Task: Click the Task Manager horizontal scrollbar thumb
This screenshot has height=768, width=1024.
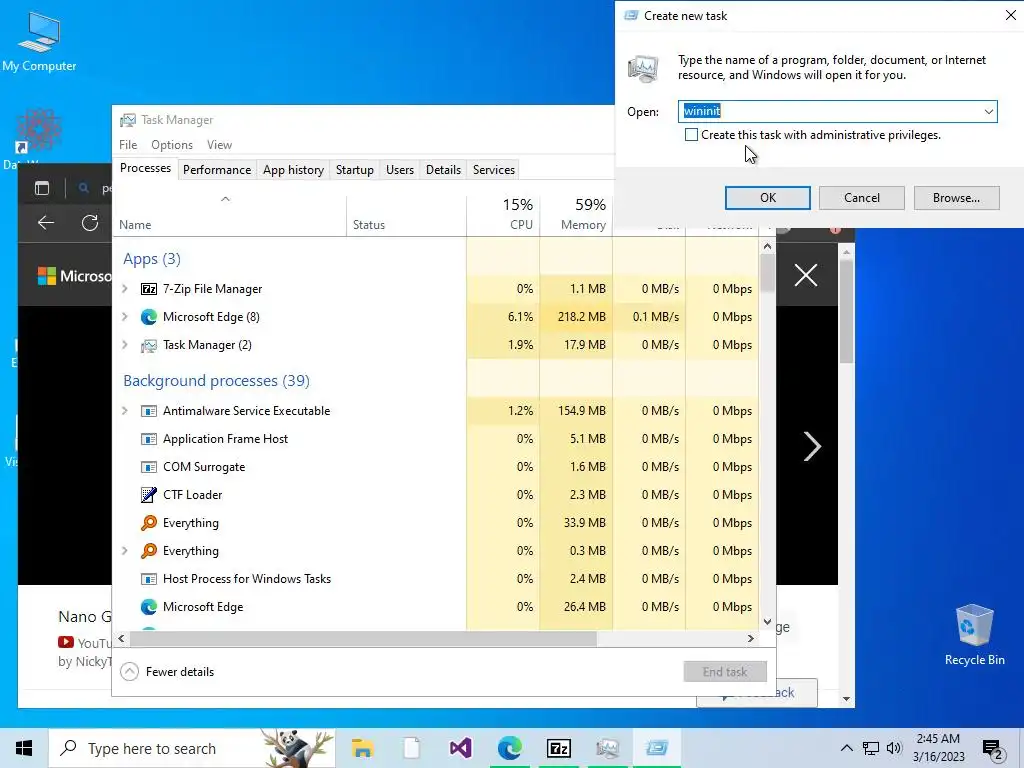Action: tap(363, 638)
